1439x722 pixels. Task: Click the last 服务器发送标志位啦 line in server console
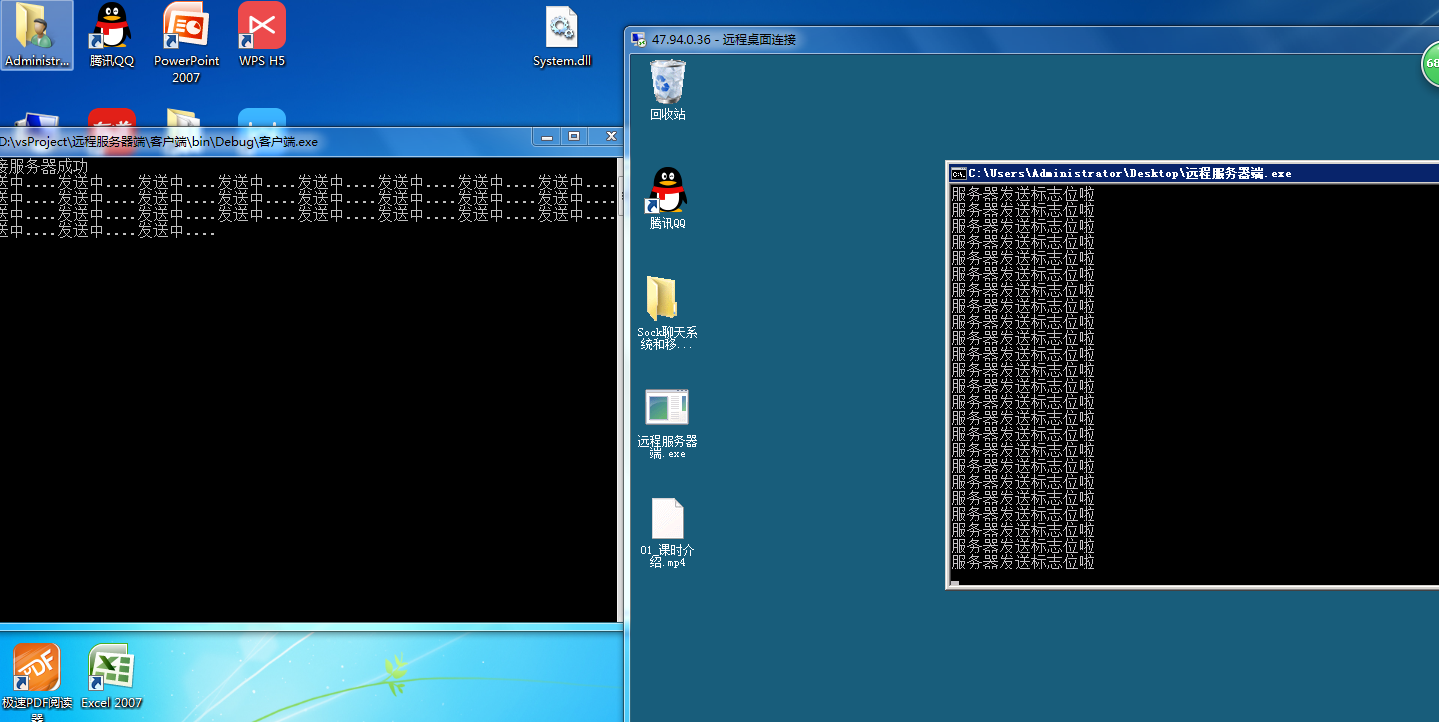[1023, 562]
